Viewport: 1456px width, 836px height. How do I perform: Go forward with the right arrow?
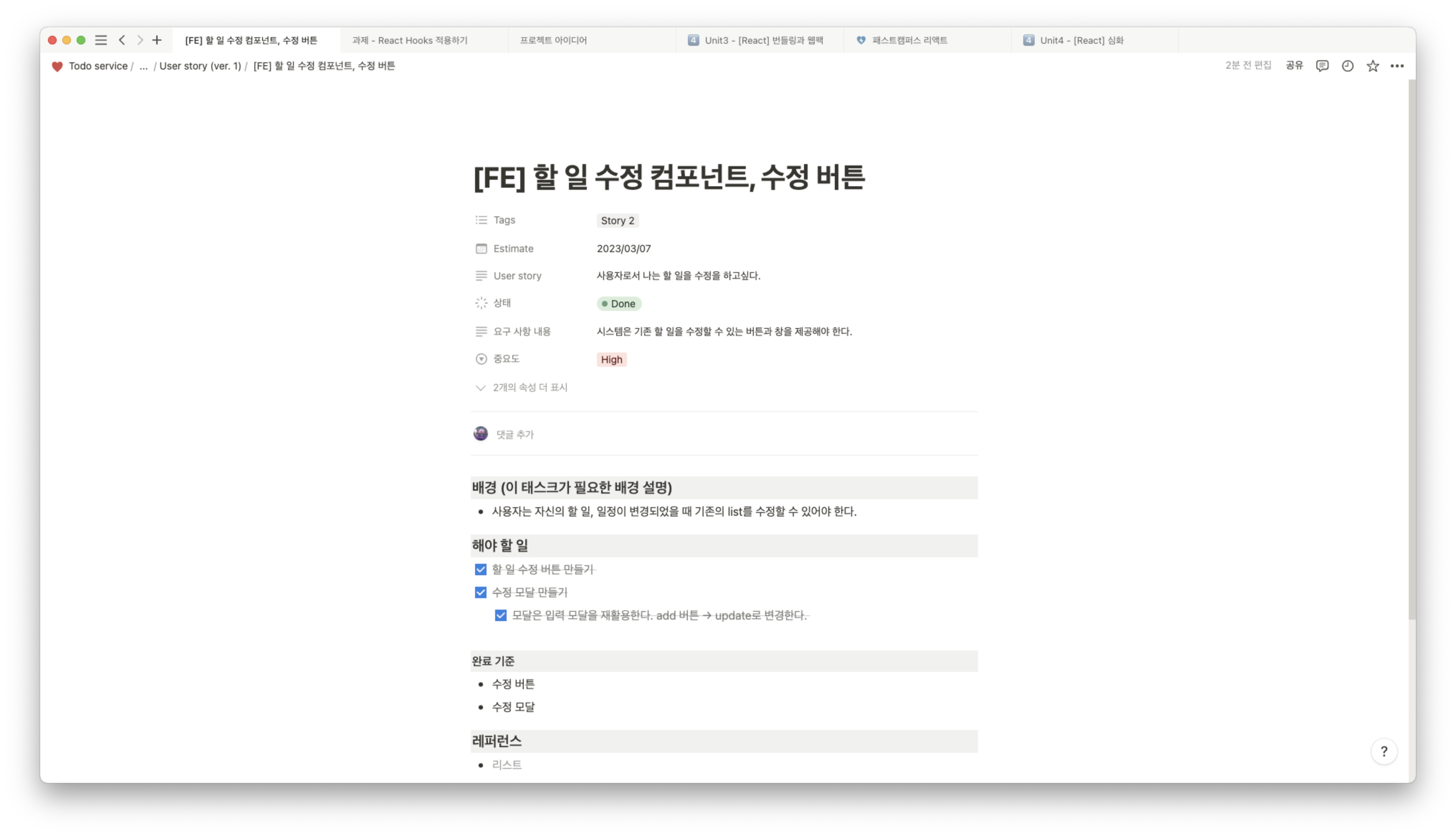(x=139, y=40)
